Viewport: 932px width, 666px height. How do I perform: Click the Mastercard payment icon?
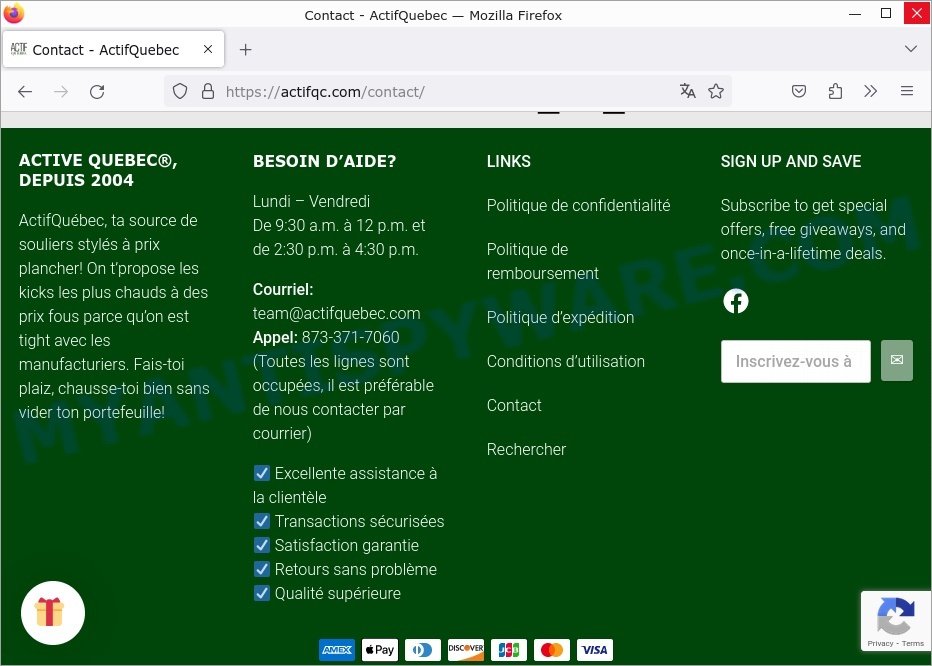pos(552,650)
